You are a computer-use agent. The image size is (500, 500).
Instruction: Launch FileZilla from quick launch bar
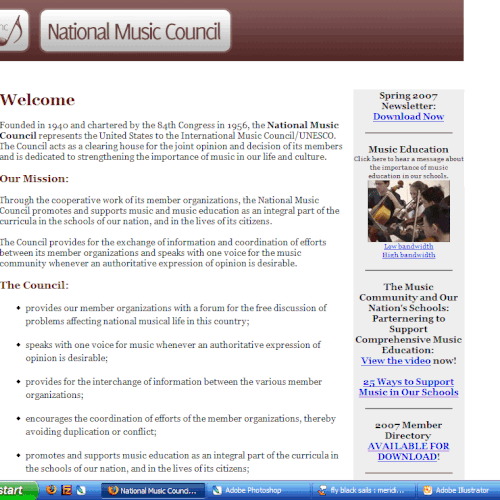click(67, 490)
